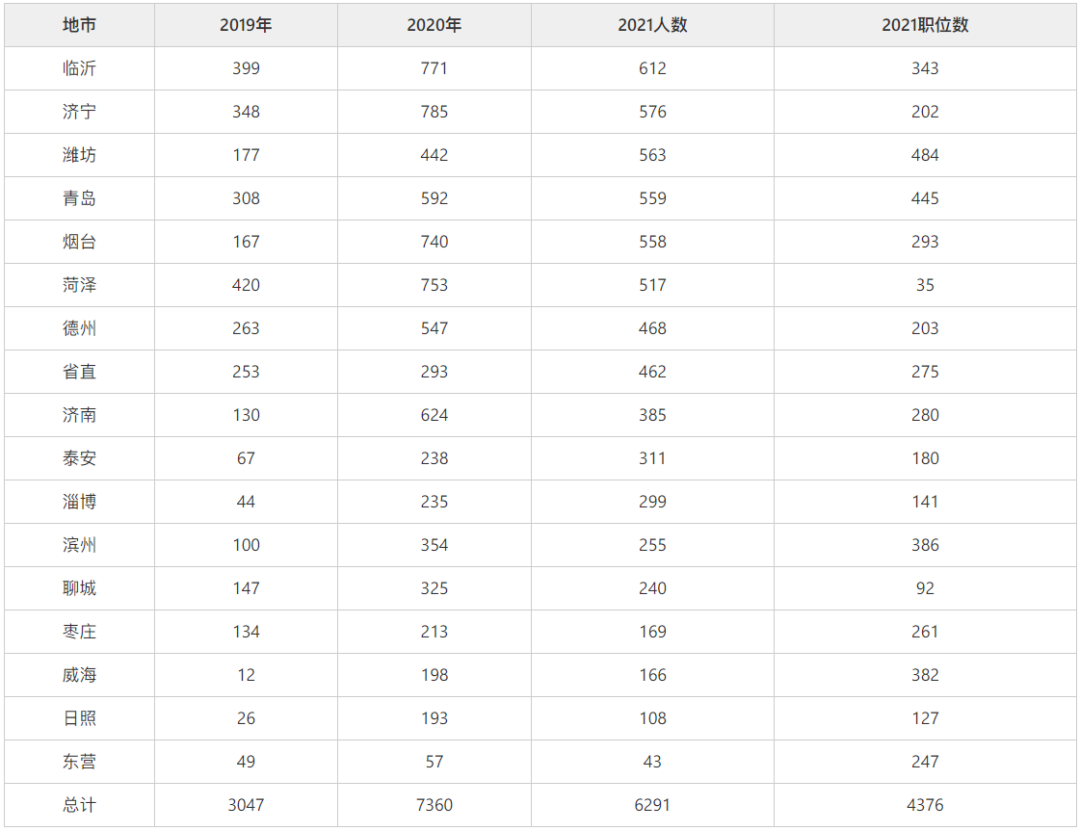Select the 潍坊 2021 positions value 484

pos(925,155)
